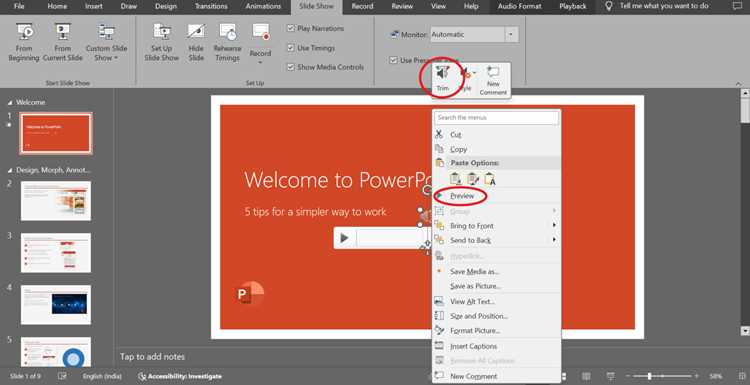
Task: Click the Hide Slide button
Action: coord(196,43)
